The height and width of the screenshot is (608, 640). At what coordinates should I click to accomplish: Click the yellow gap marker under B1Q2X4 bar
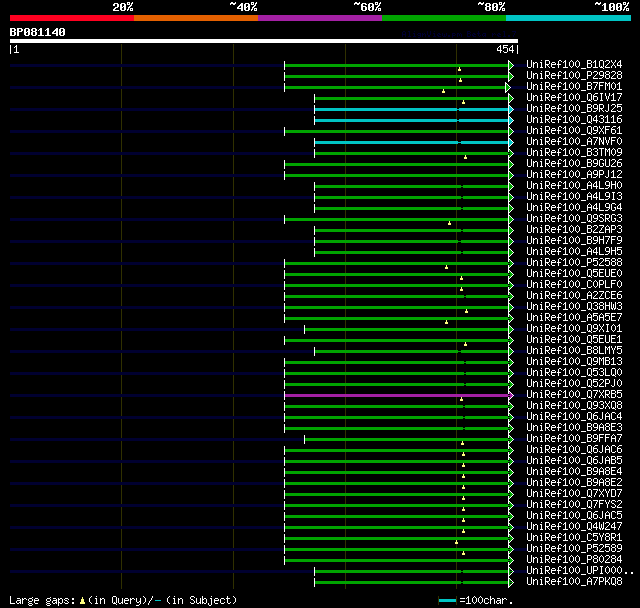coord(459,69)
